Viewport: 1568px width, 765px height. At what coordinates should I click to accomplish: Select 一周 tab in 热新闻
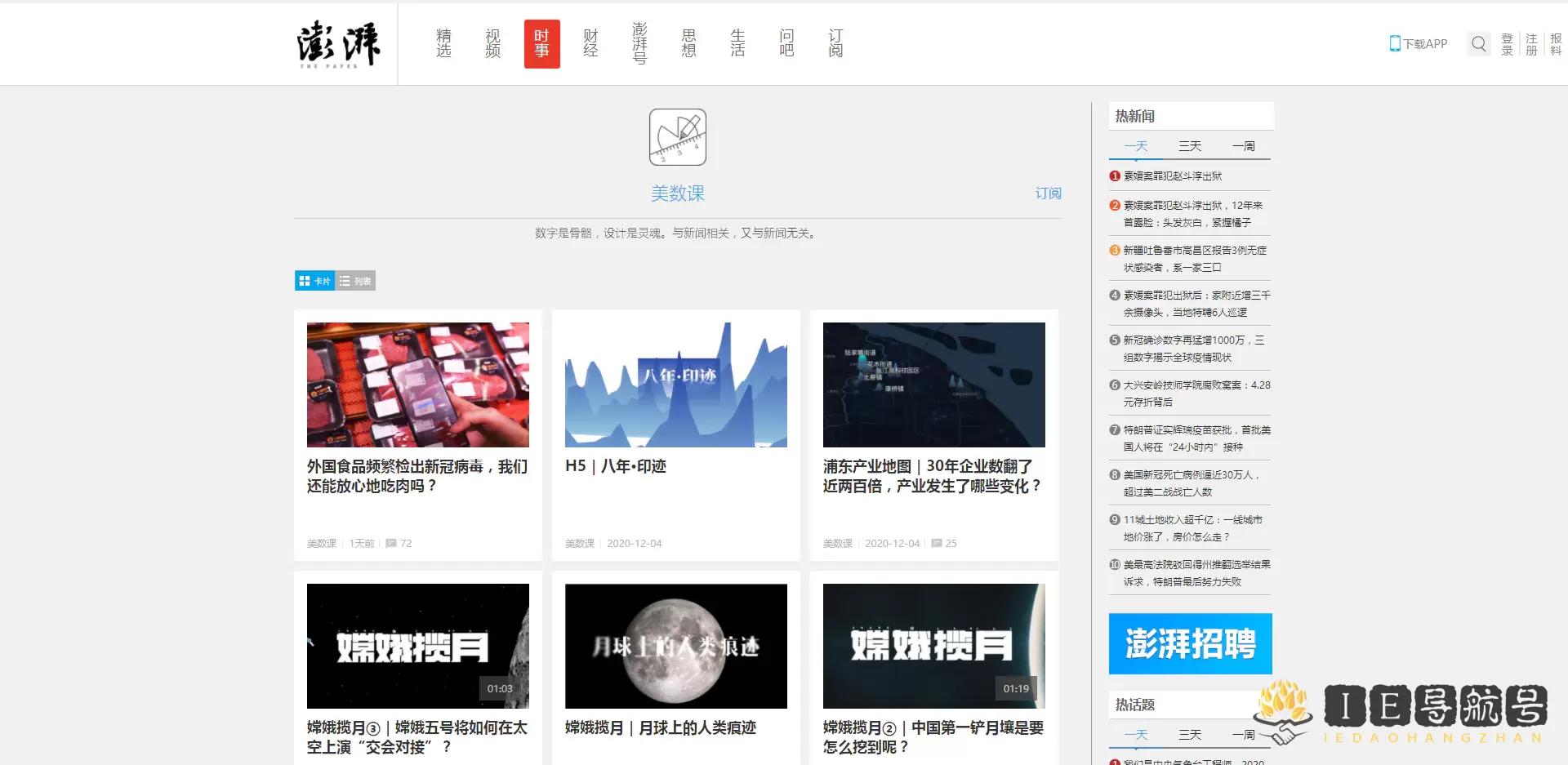tap(1243, 146)
